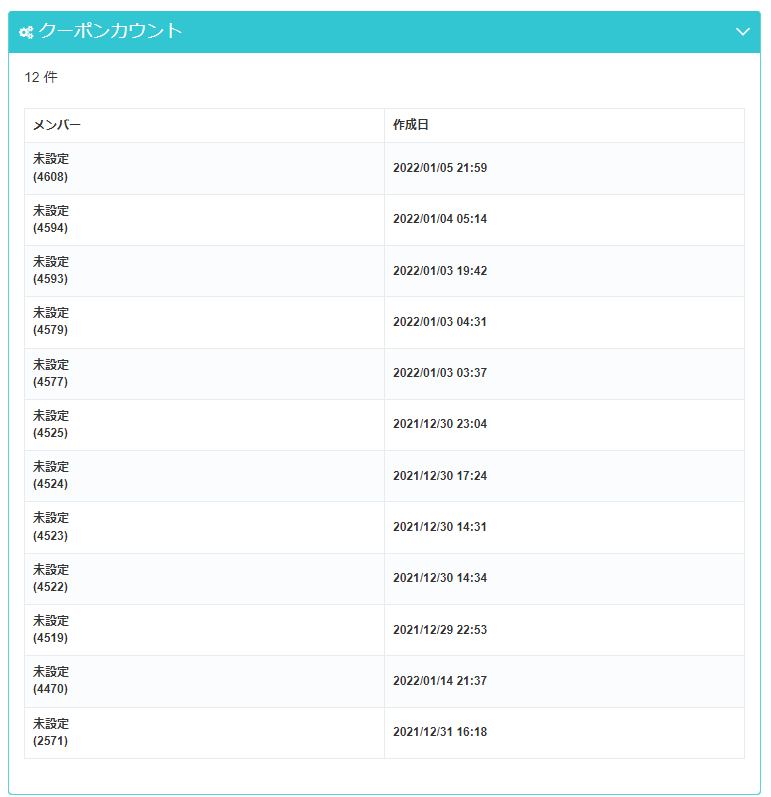Select member row with ID 4470
The width and height of the screenshot is (771, 797).
coord(51,681)
